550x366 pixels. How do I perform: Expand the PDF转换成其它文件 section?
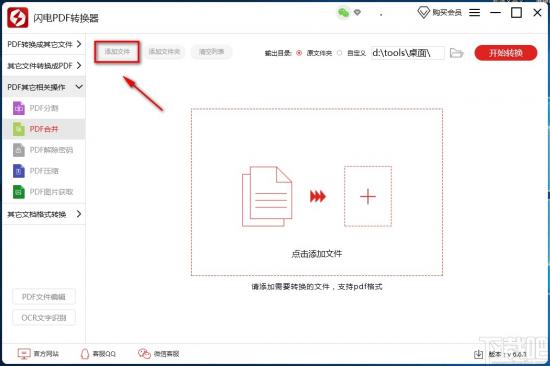[44, 44]
